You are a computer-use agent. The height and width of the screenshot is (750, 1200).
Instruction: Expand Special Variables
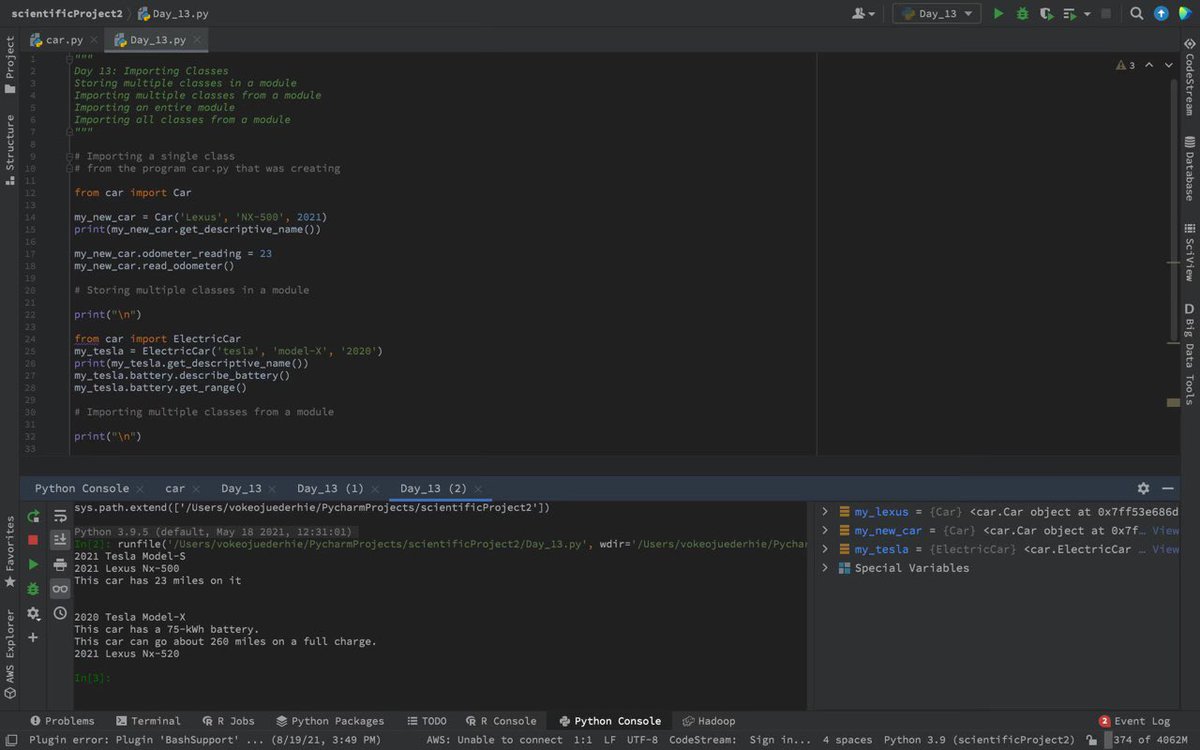(825, 568)
